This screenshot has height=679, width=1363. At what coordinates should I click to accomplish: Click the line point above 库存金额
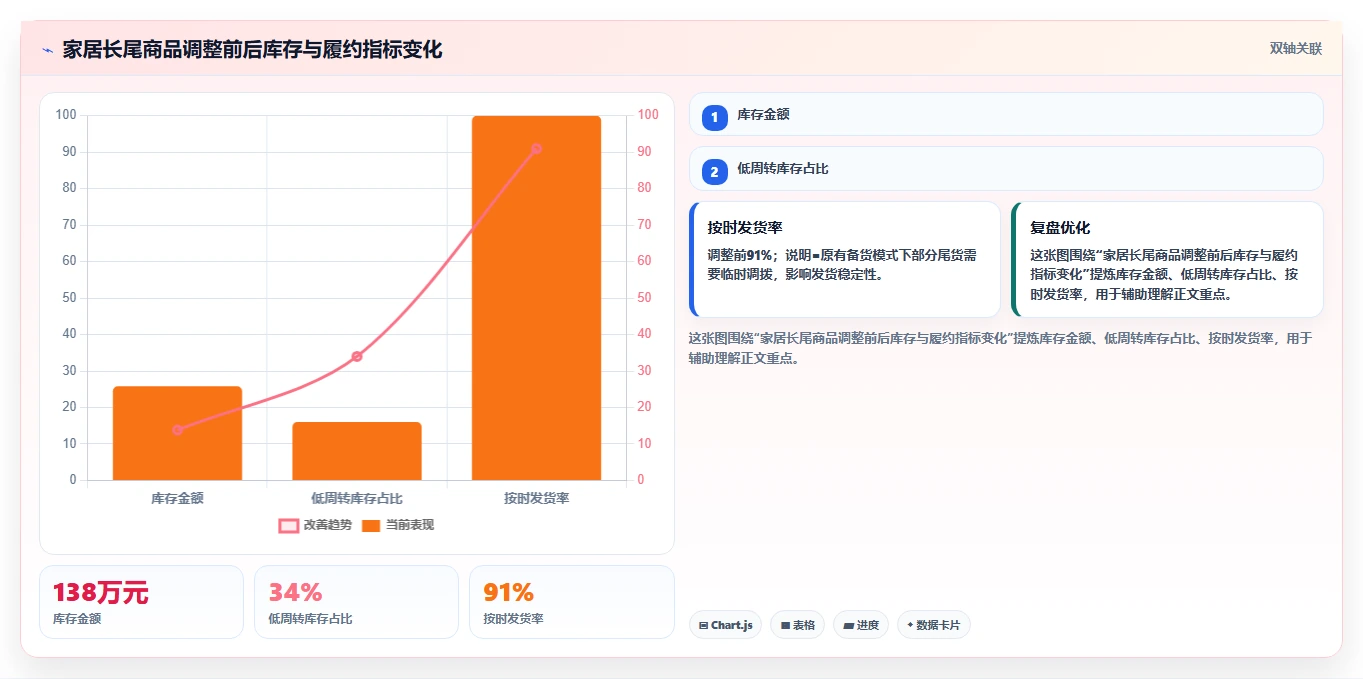(177, 430)
